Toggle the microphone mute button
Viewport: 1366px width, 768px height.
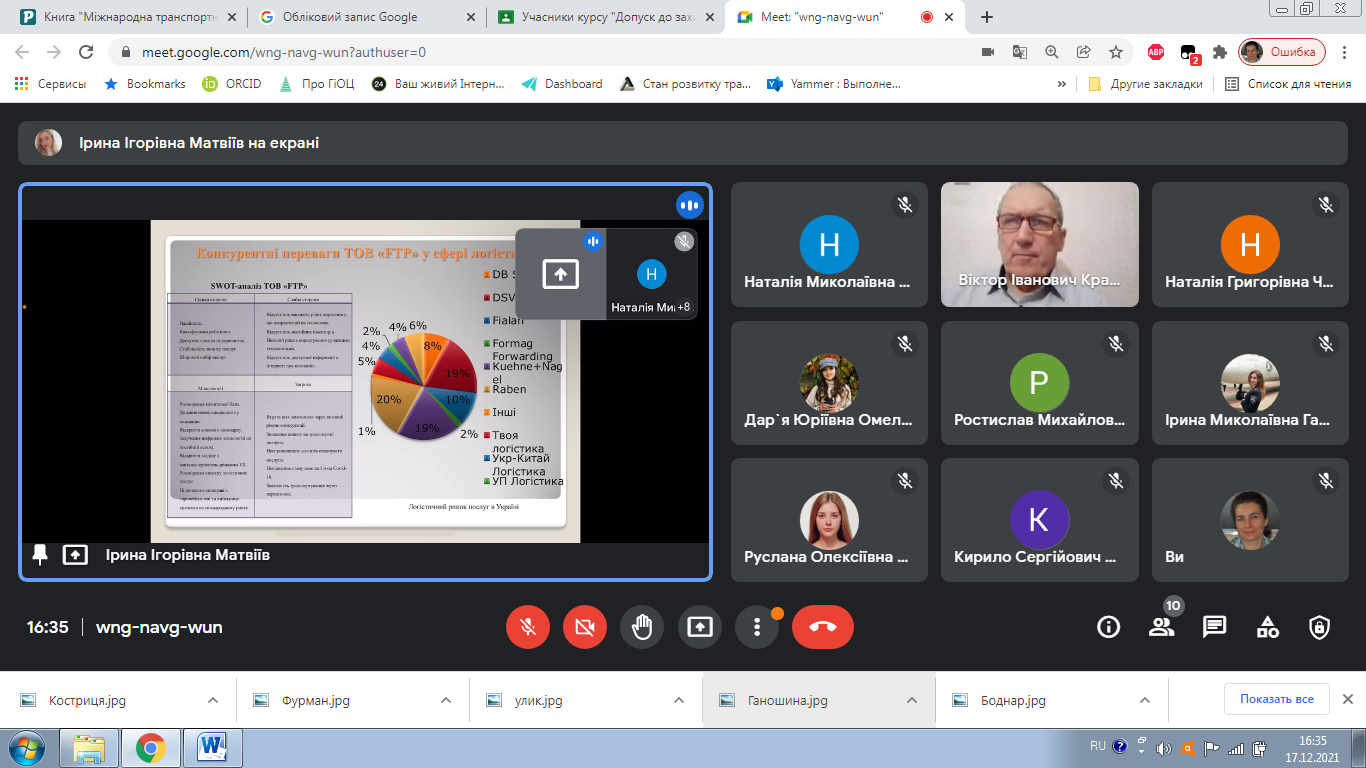(528, 627)
